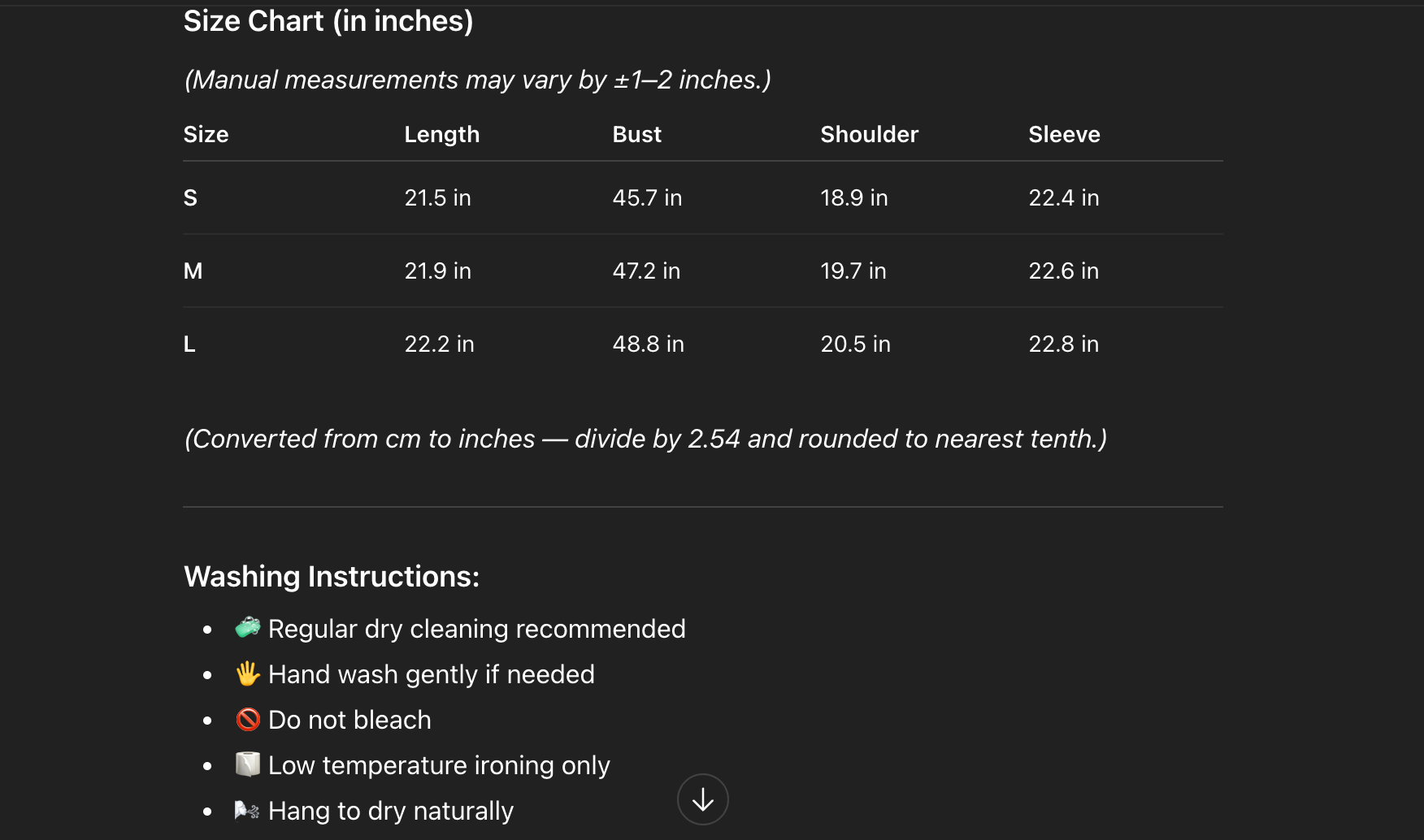Click the 45.7 in bust value
Image resolution: width=1424 pixels, height=840 pixels.
pyautogui.click(x=647, y=197)
